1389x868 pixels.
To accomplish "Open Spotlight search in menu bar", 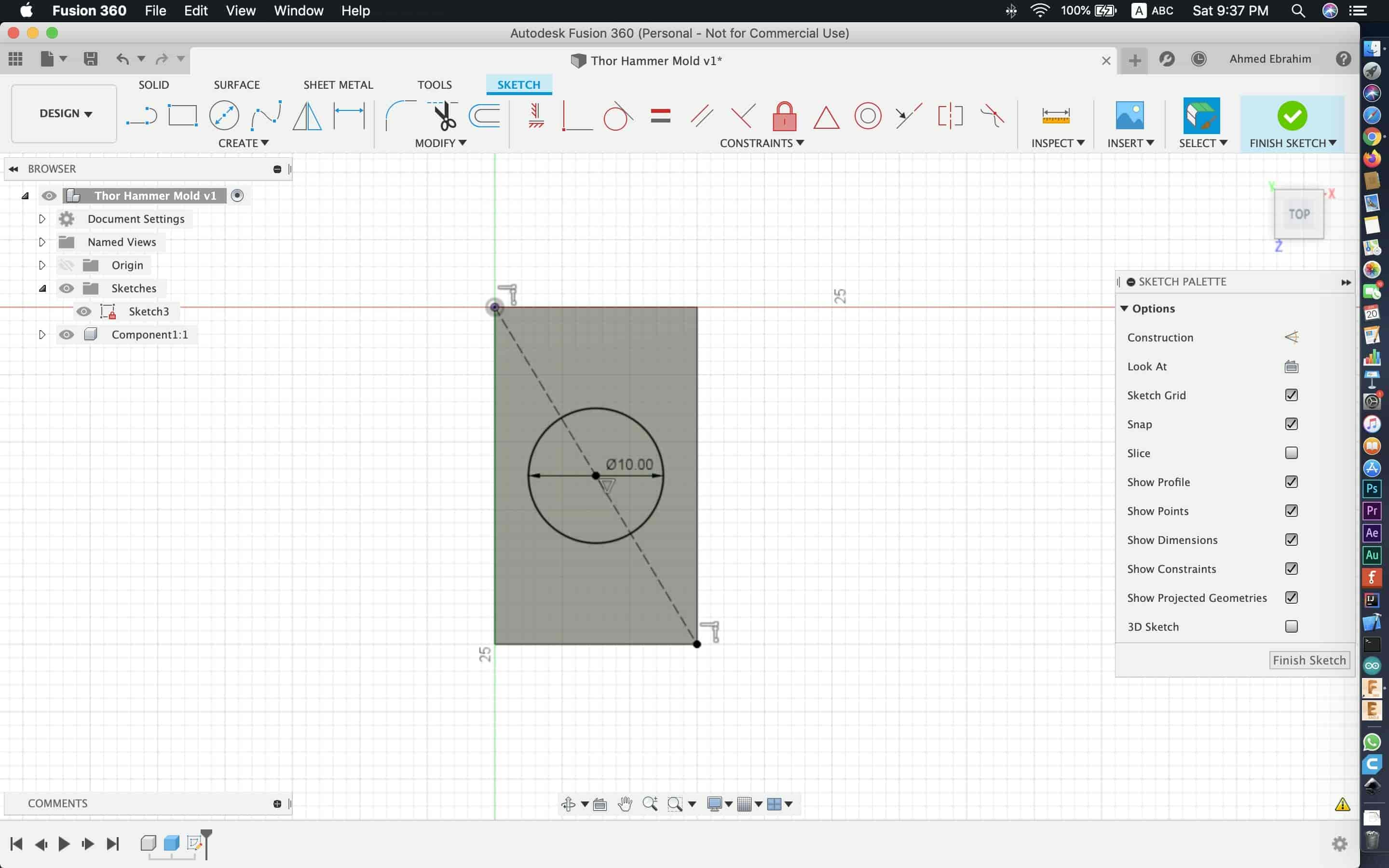I will [x=1298, y=10].
